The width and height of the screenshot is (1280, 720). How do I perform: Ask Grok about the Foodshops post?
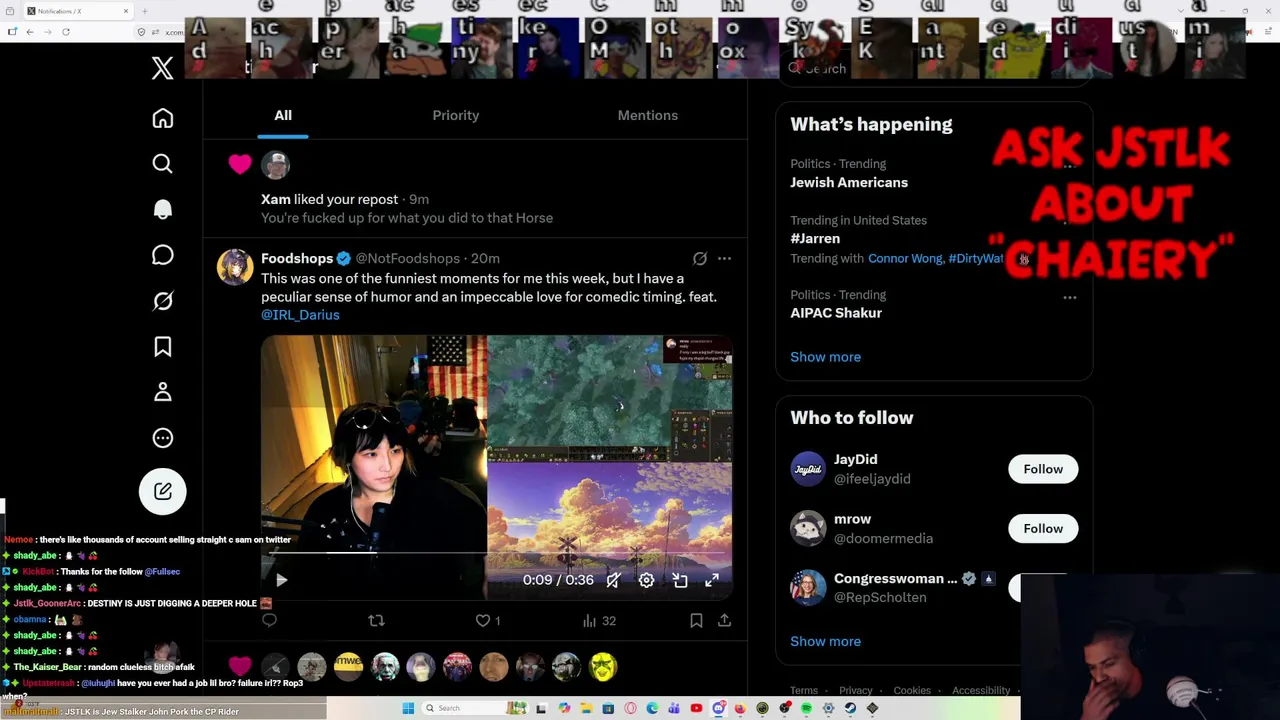pos(700,259)
